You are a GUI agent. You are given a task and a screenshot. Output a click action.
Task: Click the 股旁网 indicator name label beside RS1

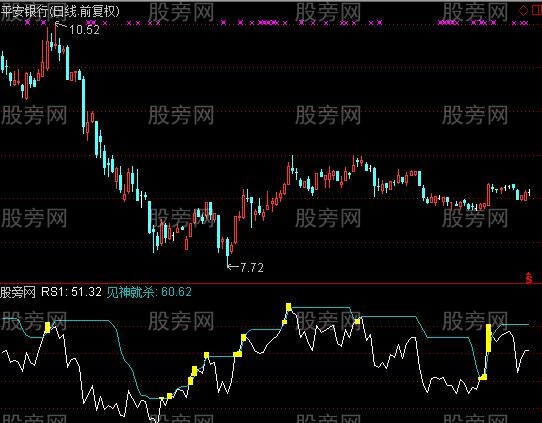[18, 292]
